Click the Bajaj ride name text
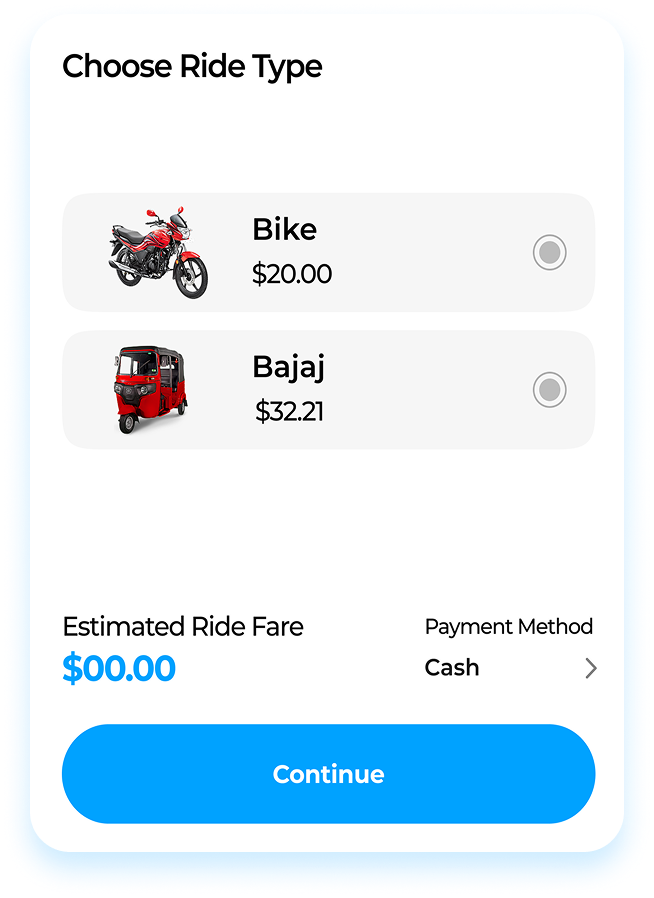Screen dimensions: 654x898 click(288, 367)
